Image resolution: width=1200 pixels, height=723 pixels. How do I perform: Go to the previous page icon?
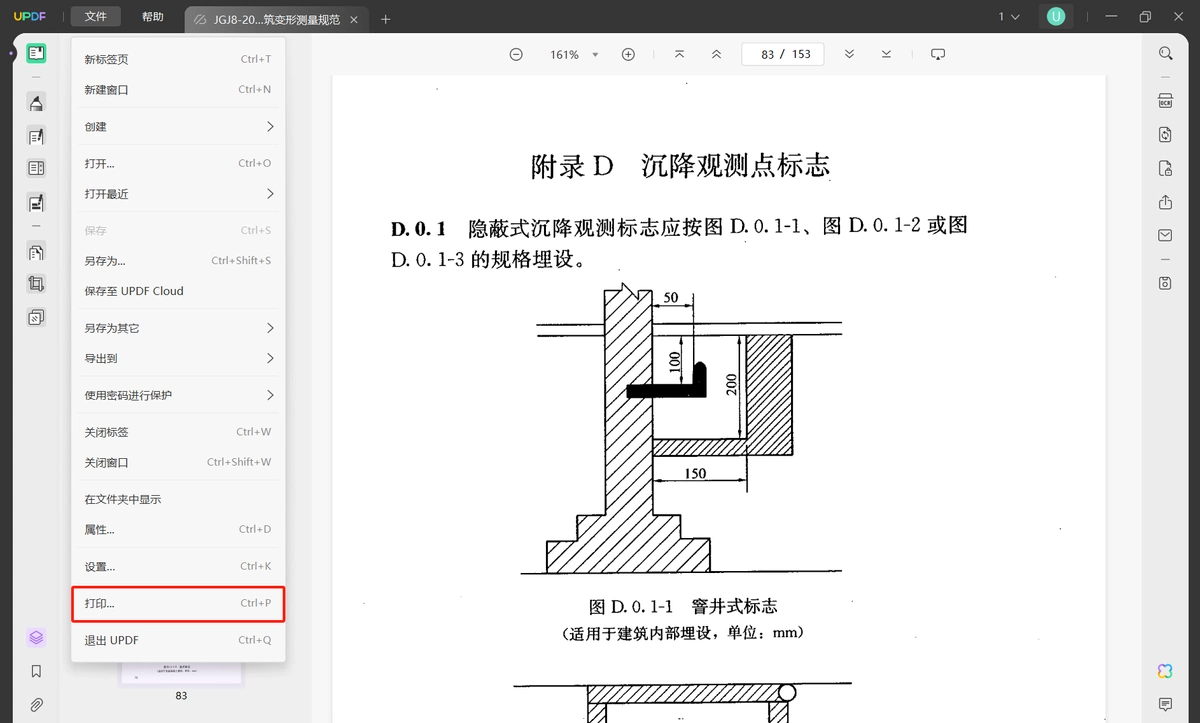pos(716,54)
